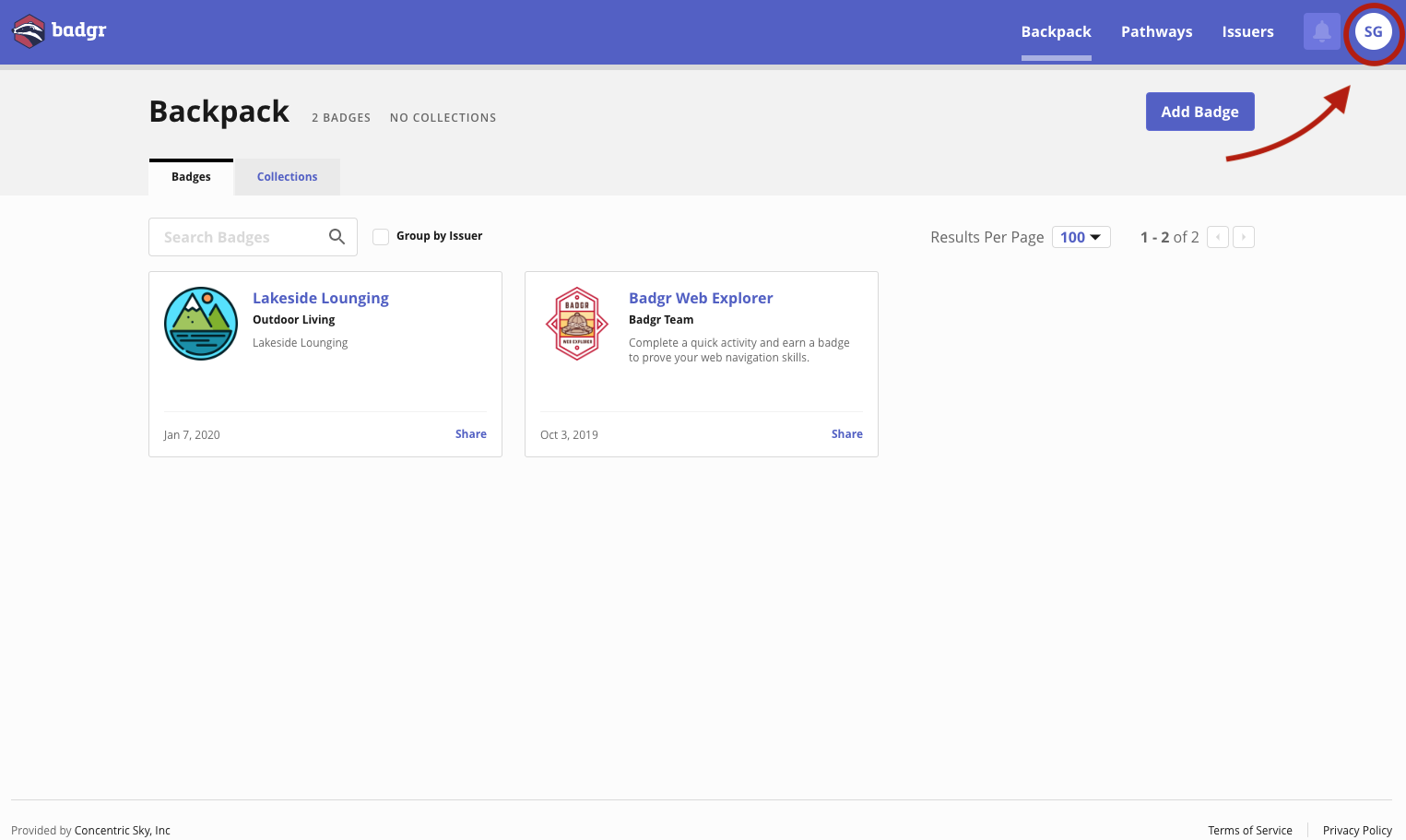
Task: Open the Concentric Sky, Inc link
Action: 123,831
